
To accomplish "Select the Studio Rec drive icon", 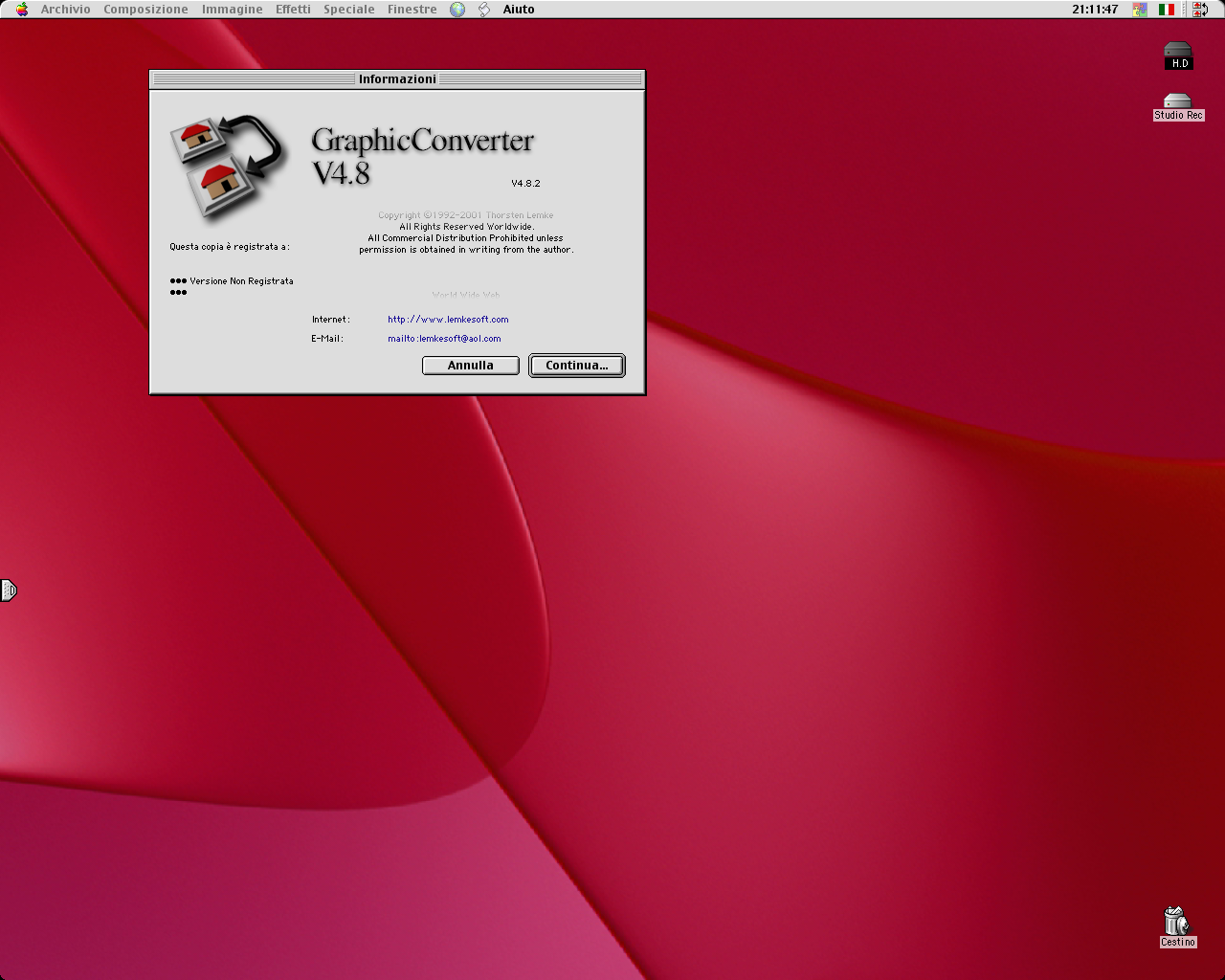I will (1178, 107).
